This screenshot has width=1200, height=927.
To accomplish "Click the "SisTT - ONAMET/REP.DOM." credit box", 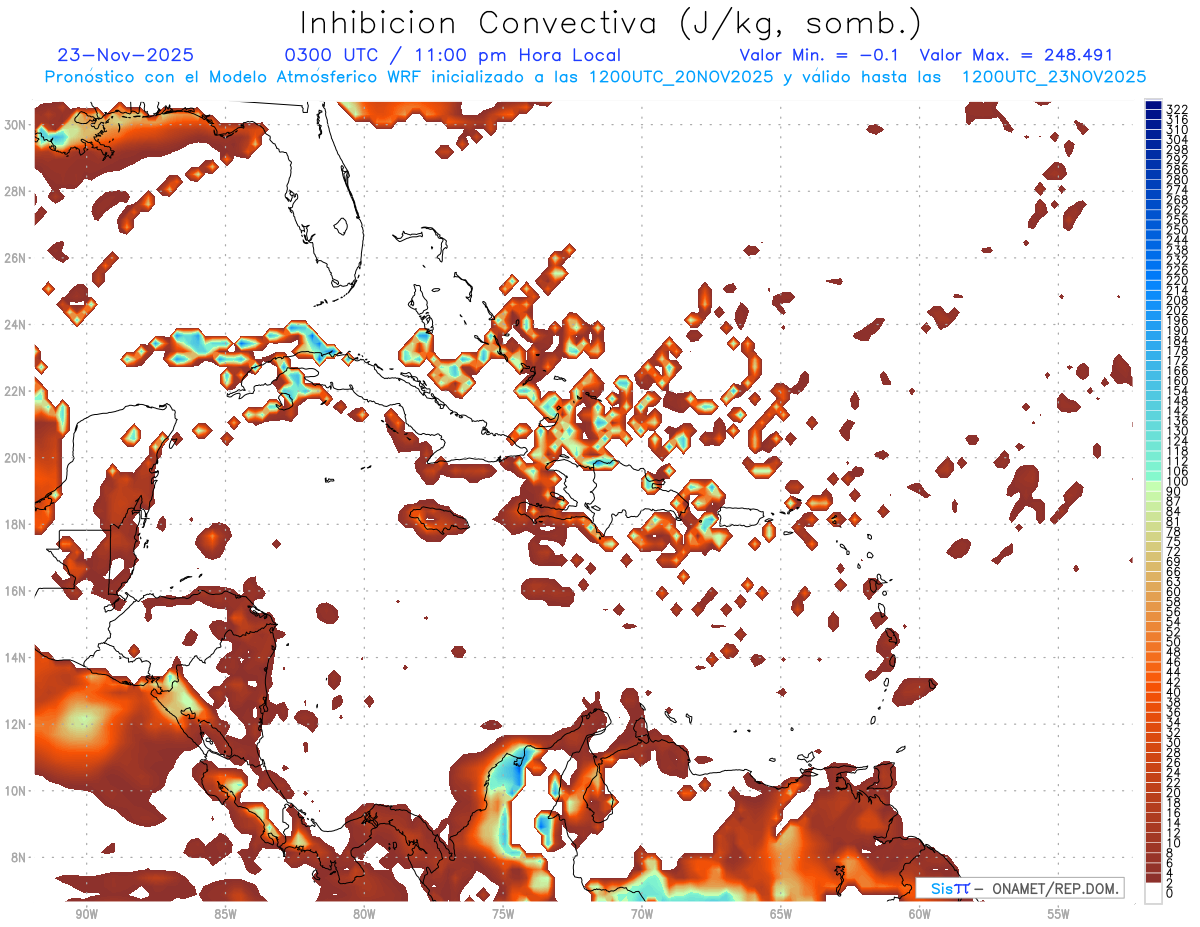I will (x=1019, y=888).
